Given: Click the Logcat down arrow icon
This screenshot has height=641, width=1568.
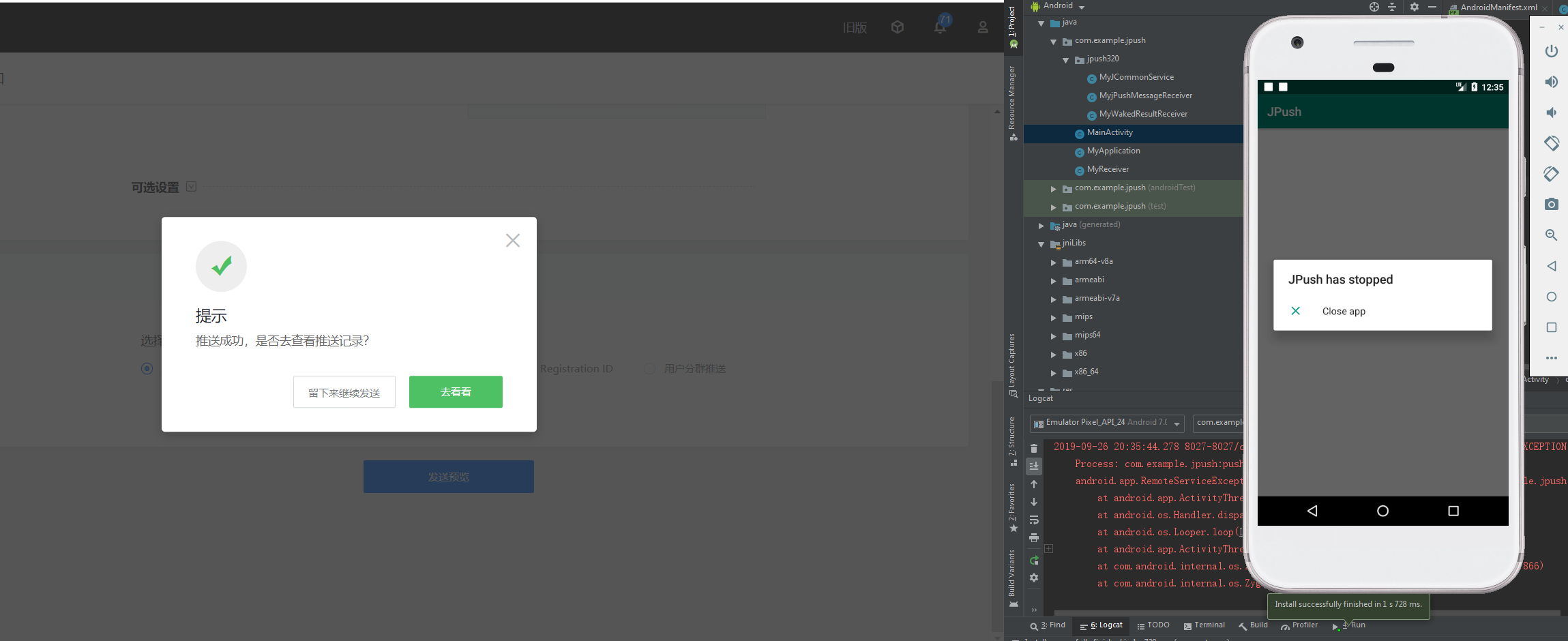Looking at the screenshot, I should (x=1034, y=502).
